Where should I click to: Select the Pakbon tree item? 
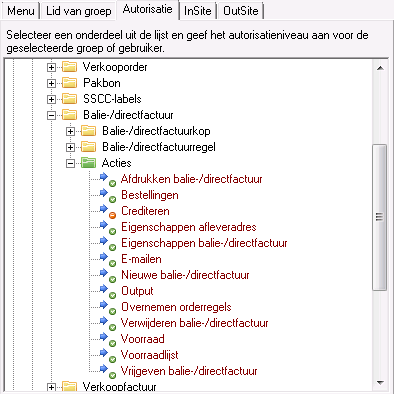102,83
